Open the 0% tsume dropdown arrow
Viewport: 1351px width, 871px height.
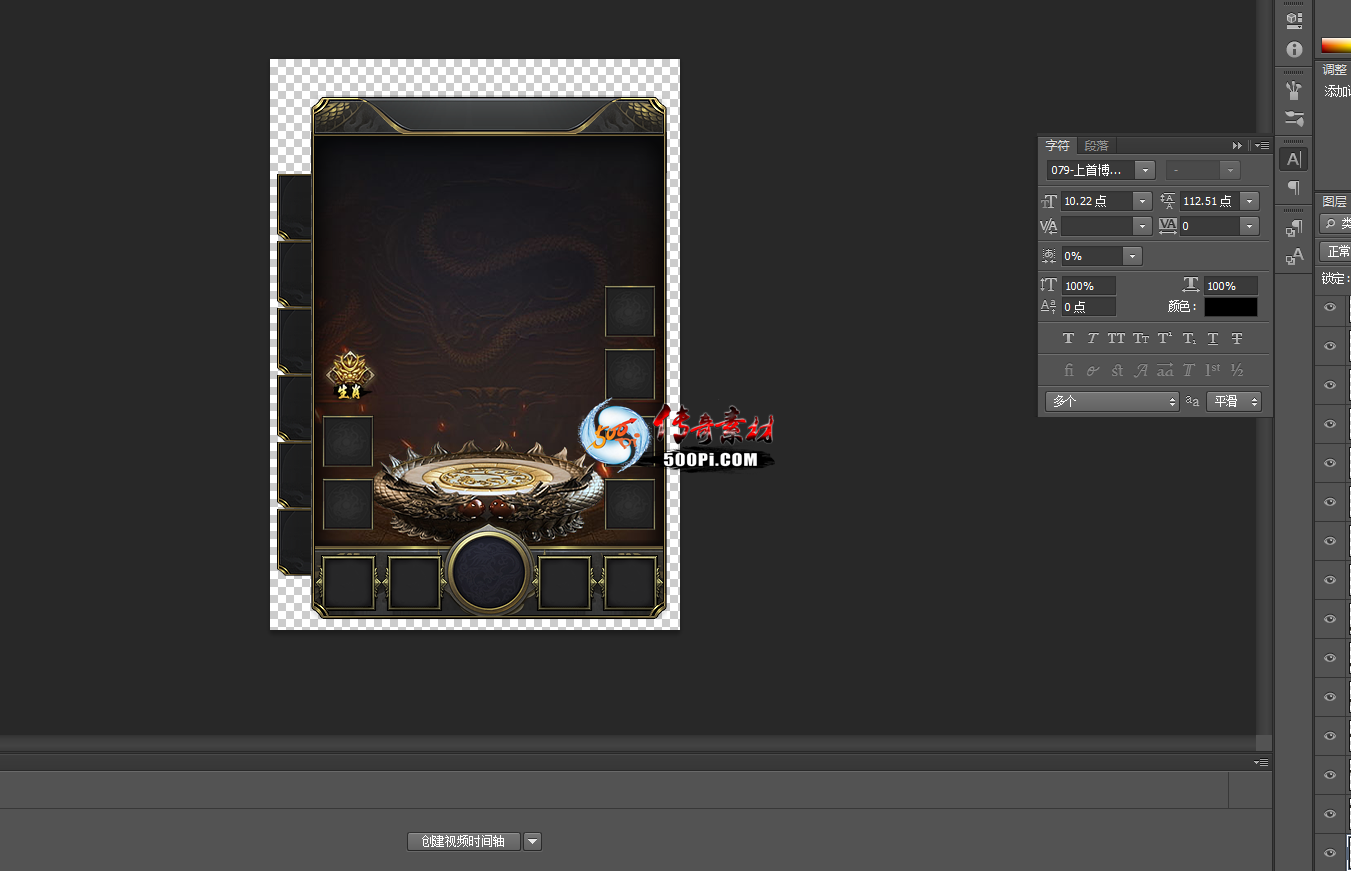pos(1133,256)
